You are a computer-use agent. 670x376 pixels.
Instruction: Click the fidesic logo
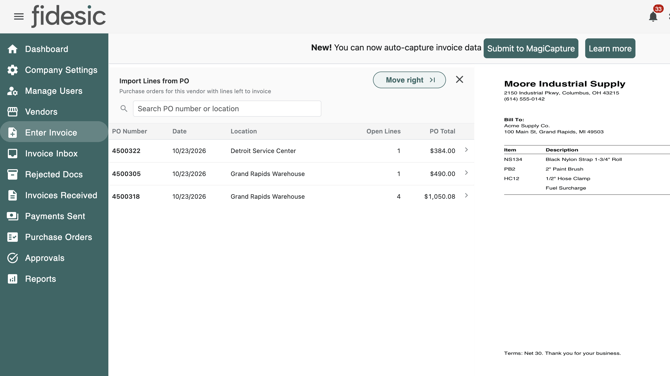68,16
